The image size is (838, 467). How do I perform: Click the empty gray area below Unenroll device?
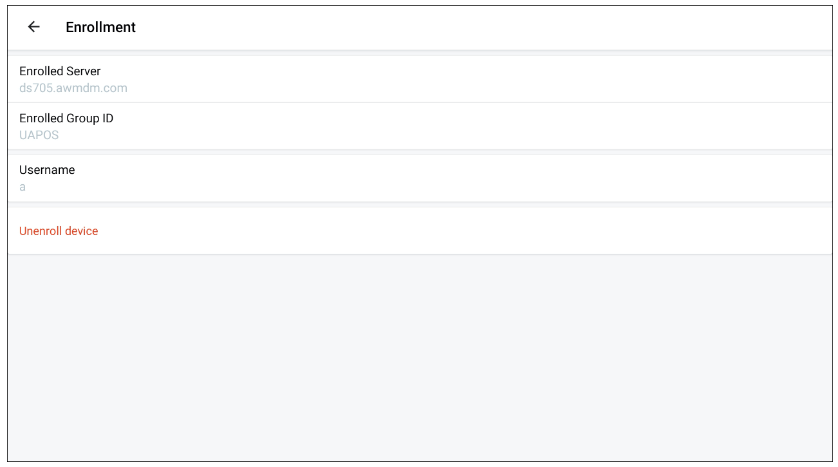click(x=420, y=360)
